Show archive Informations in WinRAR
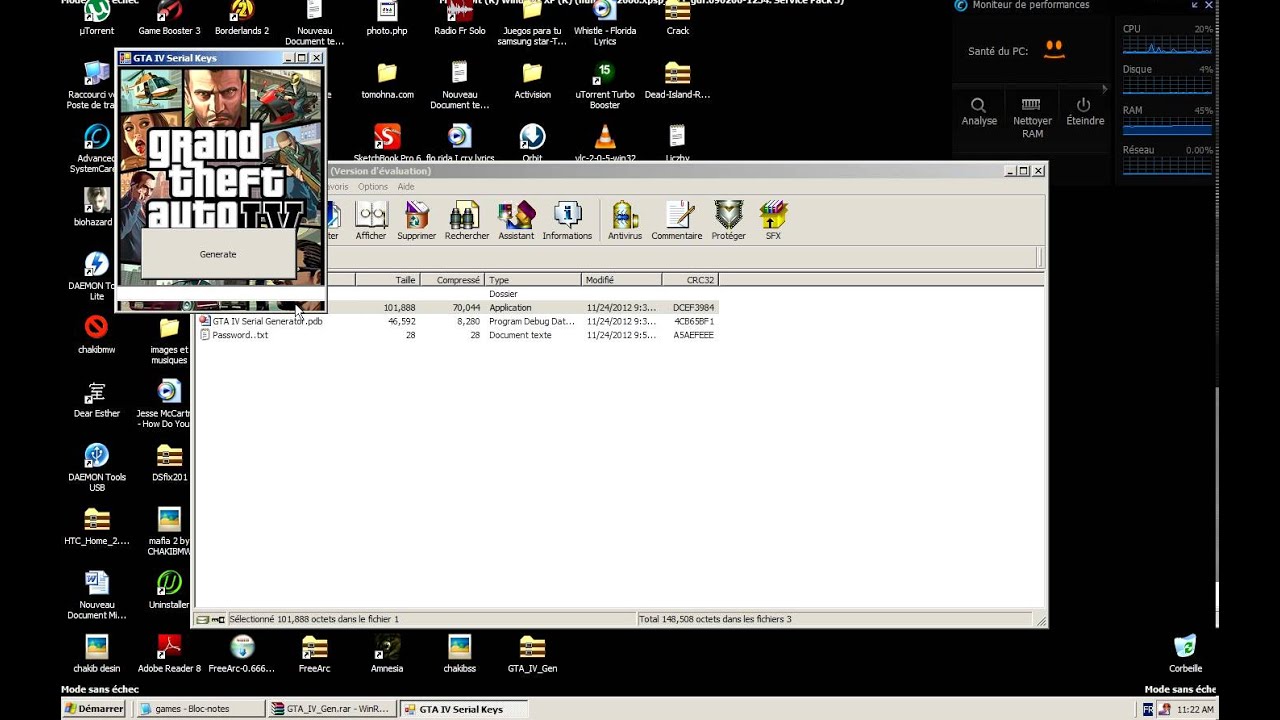The width and height of the screenshot is (1280, 720). 567,221
